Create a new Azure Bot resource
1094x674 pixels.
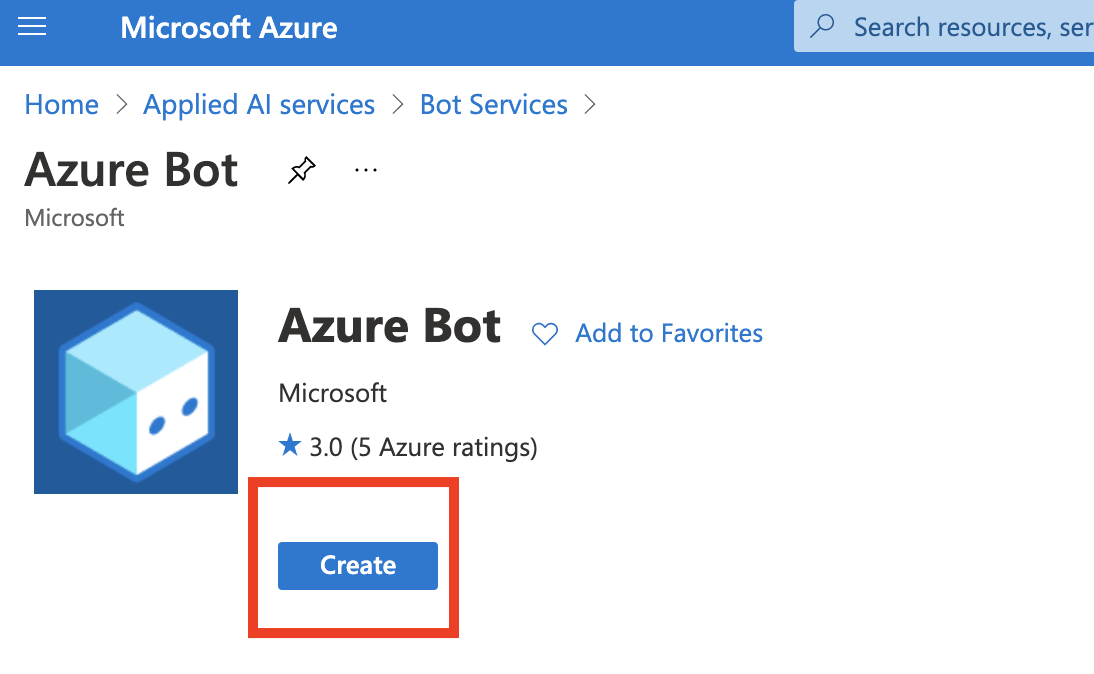[357, 565]
